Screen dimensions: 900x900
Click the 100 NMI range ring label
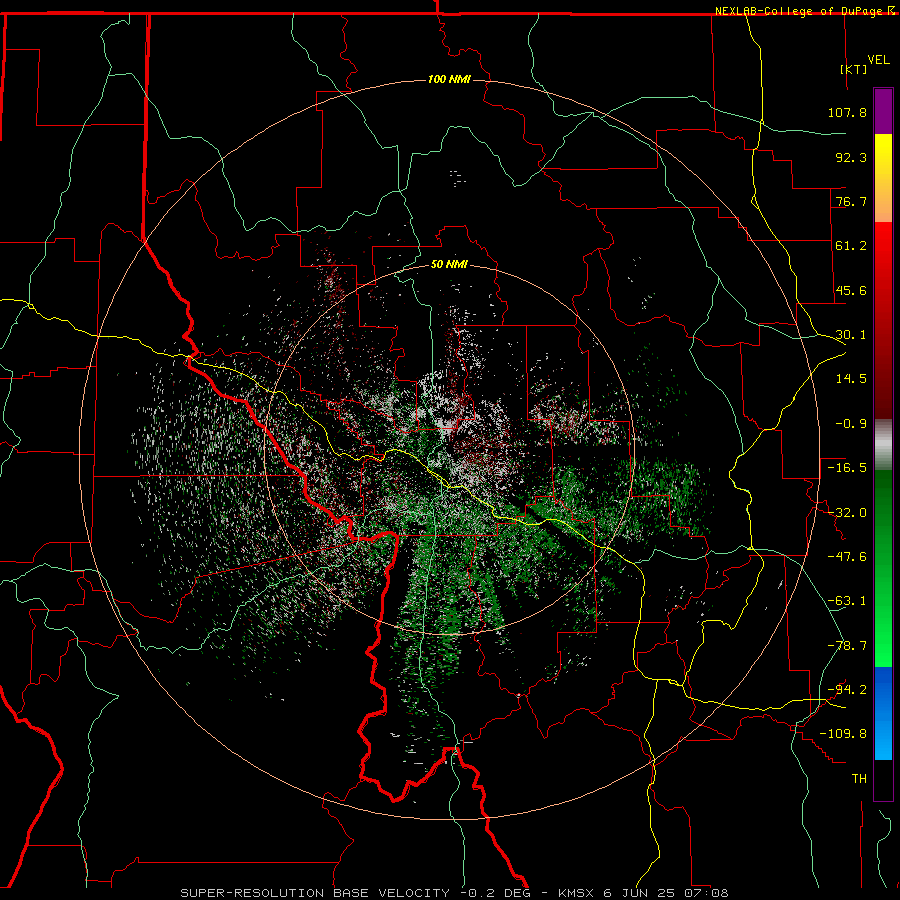[449, 79]
